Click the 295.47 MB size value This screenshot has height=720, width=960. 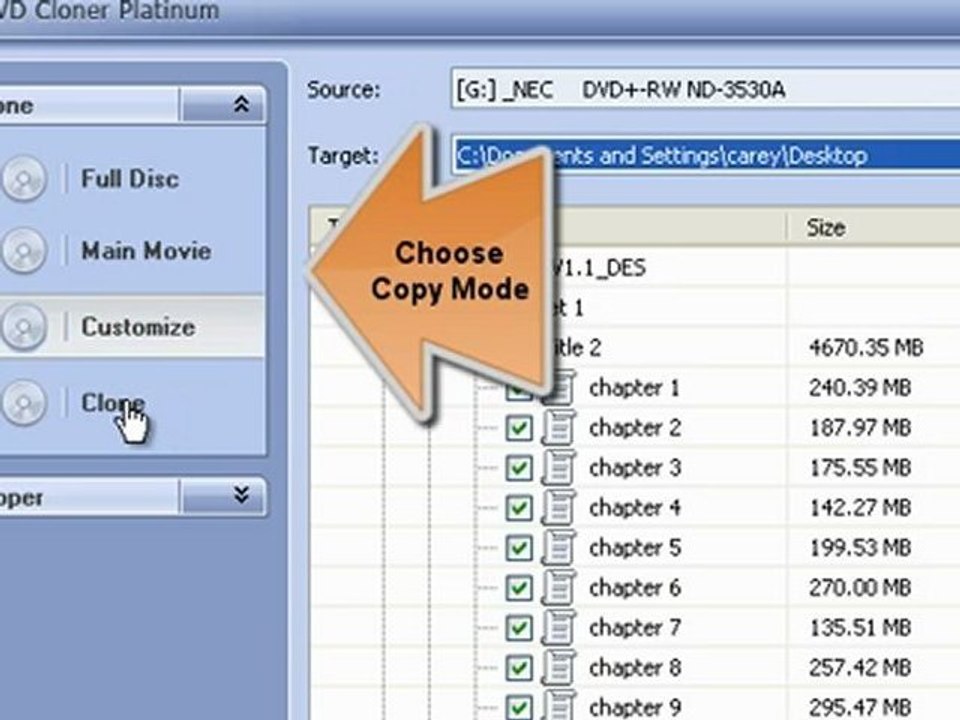coord(860,708)
